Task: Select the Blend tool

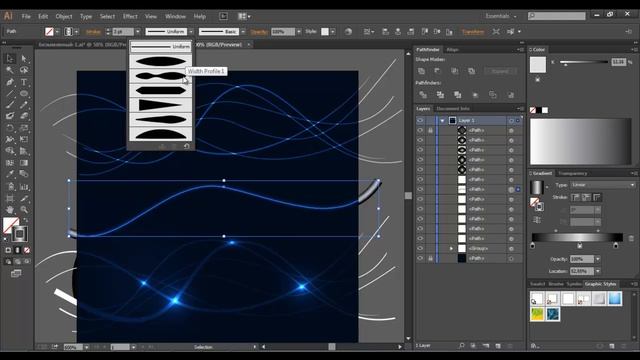Action: [x=24, y=174]
